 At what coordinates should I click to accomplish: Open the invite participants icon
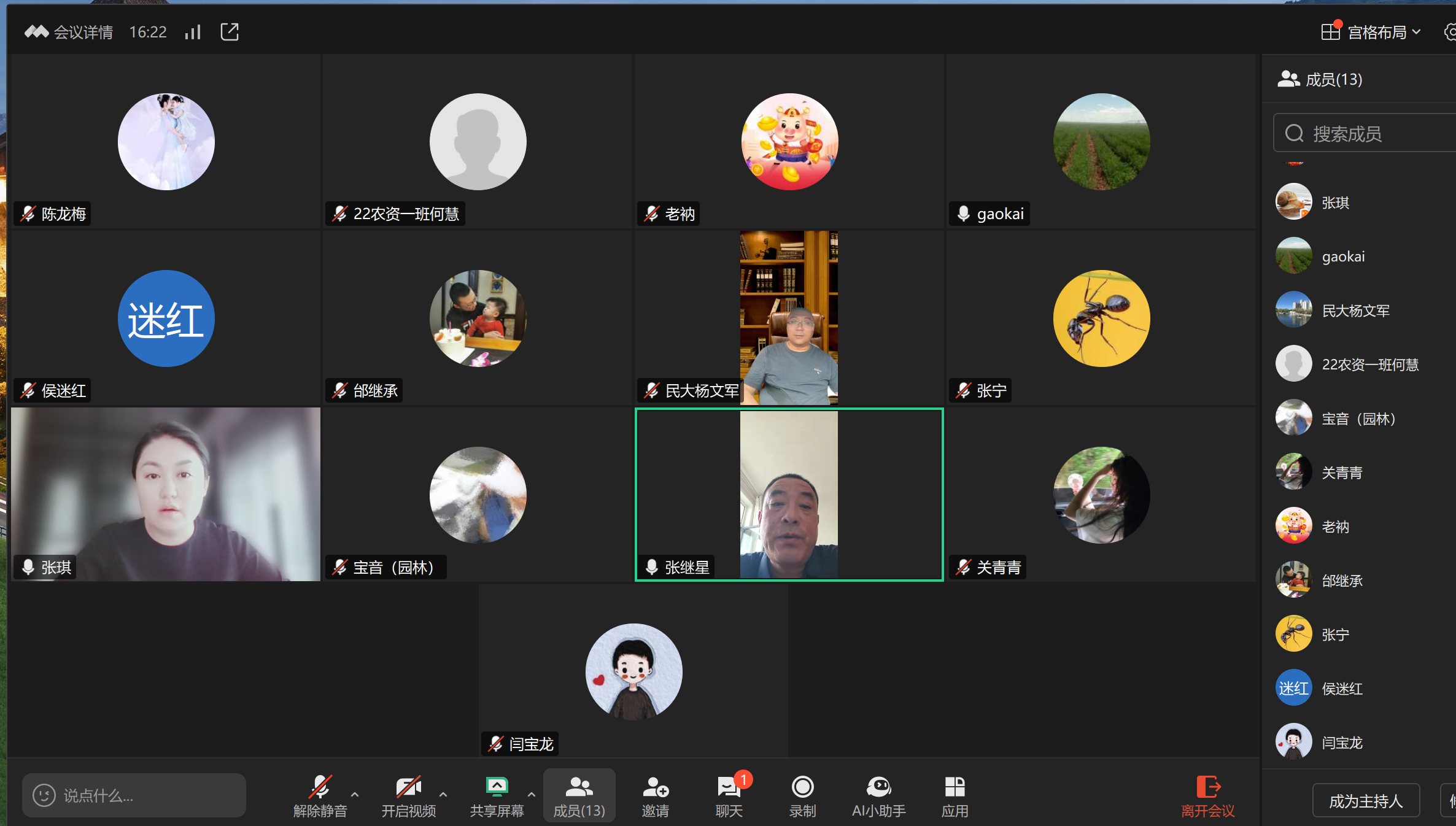pos(655,787)
